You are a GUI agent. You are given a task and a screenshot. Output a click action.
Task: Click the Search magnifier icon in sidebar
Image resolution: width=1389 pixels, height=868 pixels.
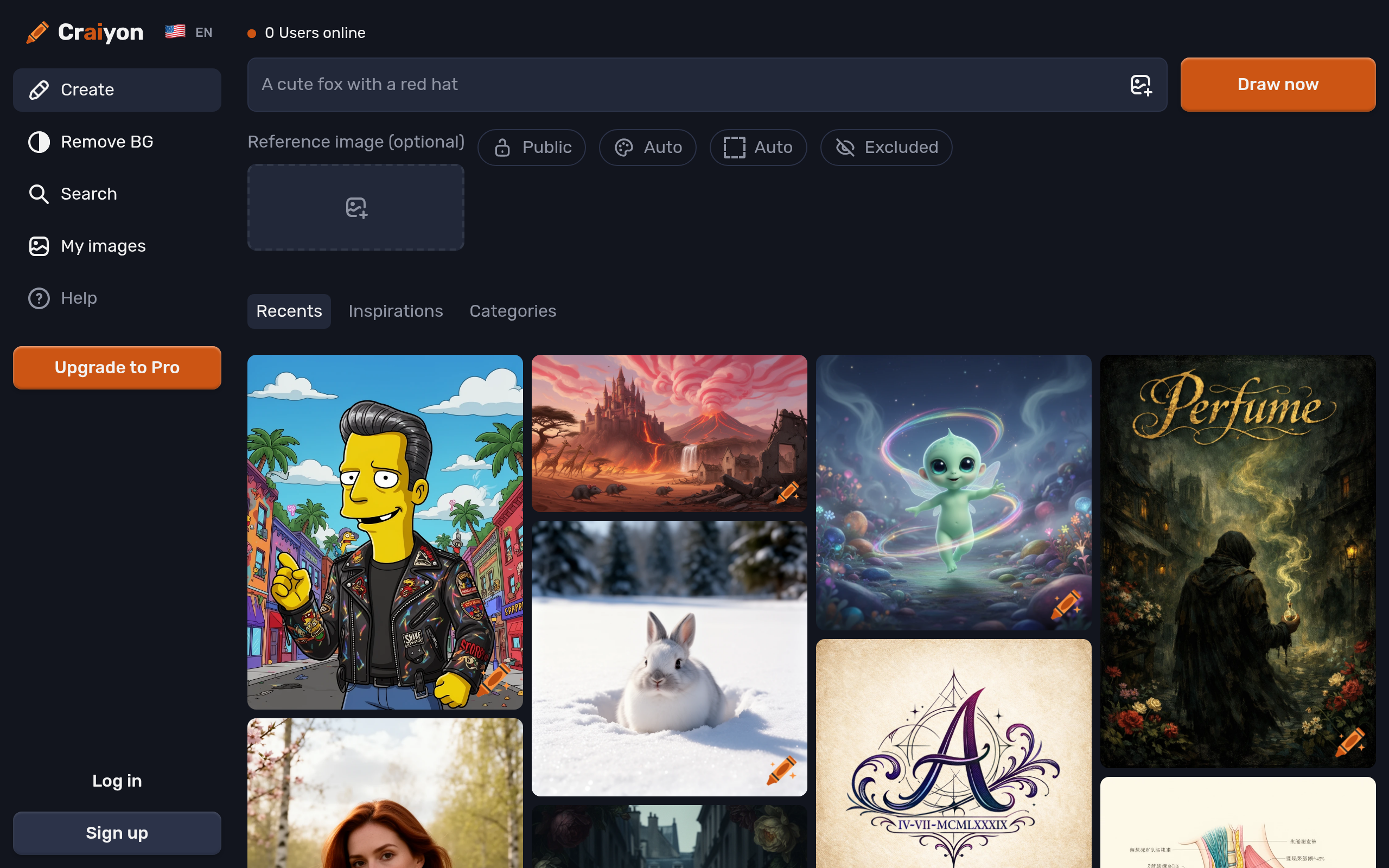pos(39,194)
